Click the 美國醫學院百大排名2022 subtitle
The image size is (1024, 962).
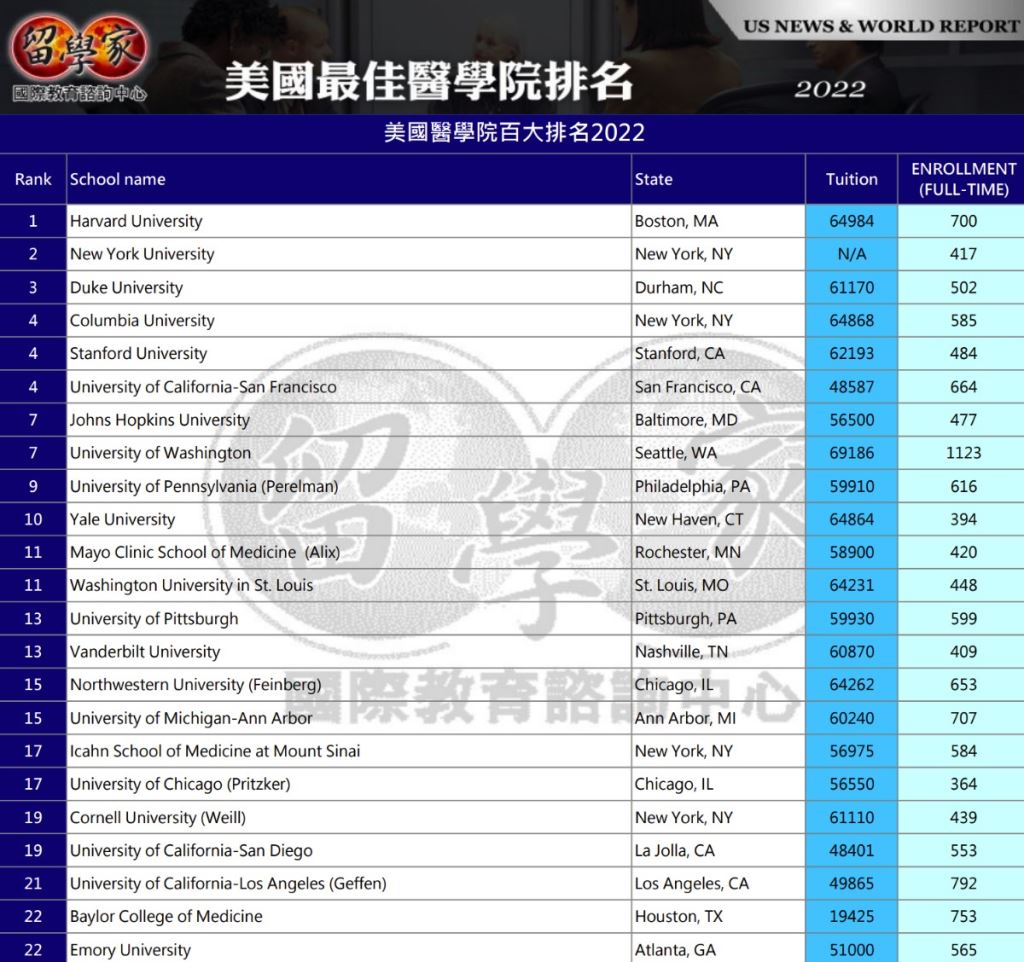pyautogui.click(x=514, y=133)
